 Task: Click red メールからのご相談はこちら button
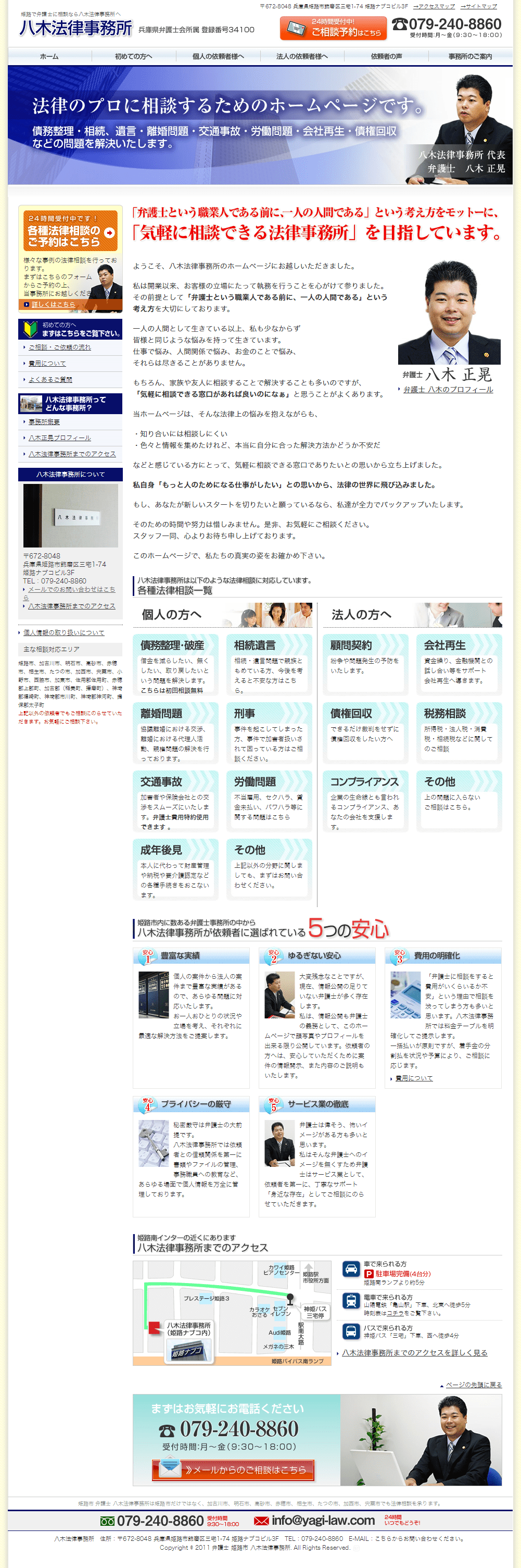tap(233, 1470)
